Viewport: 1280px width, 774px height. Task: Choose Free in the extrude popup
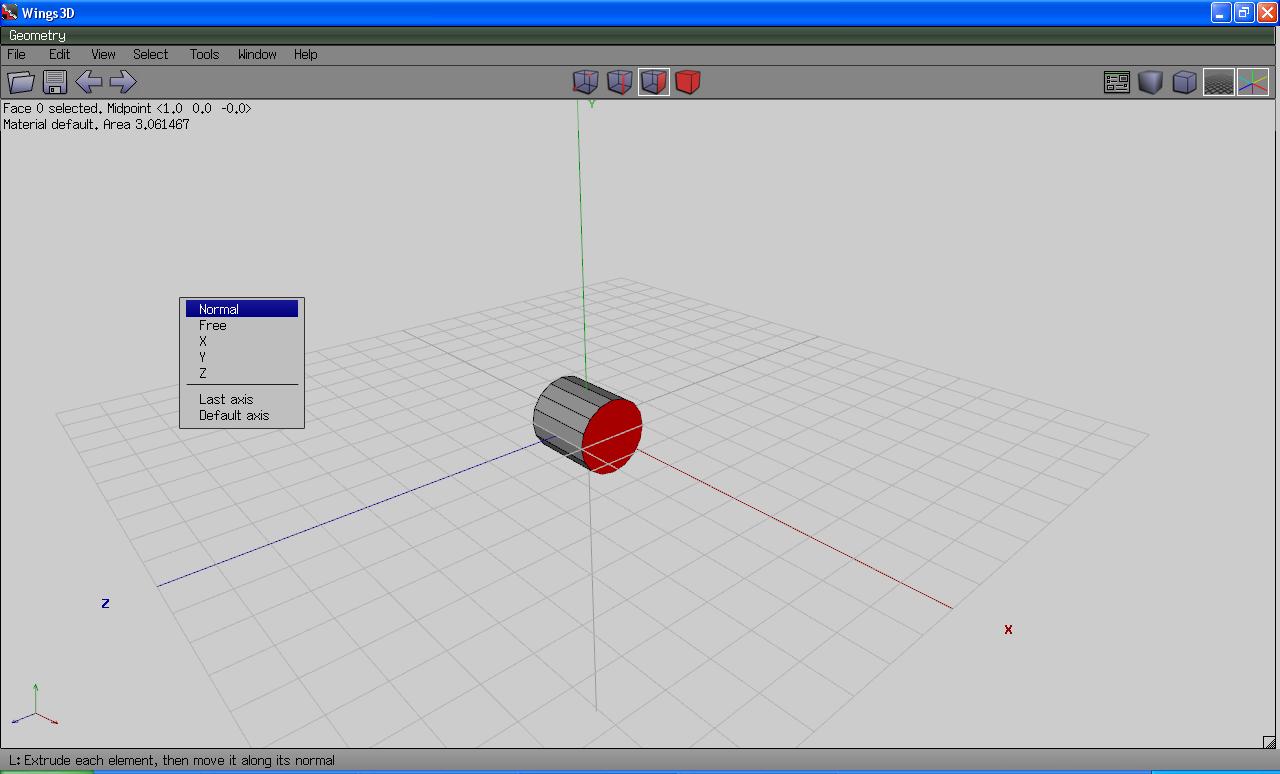pos(242,325)
